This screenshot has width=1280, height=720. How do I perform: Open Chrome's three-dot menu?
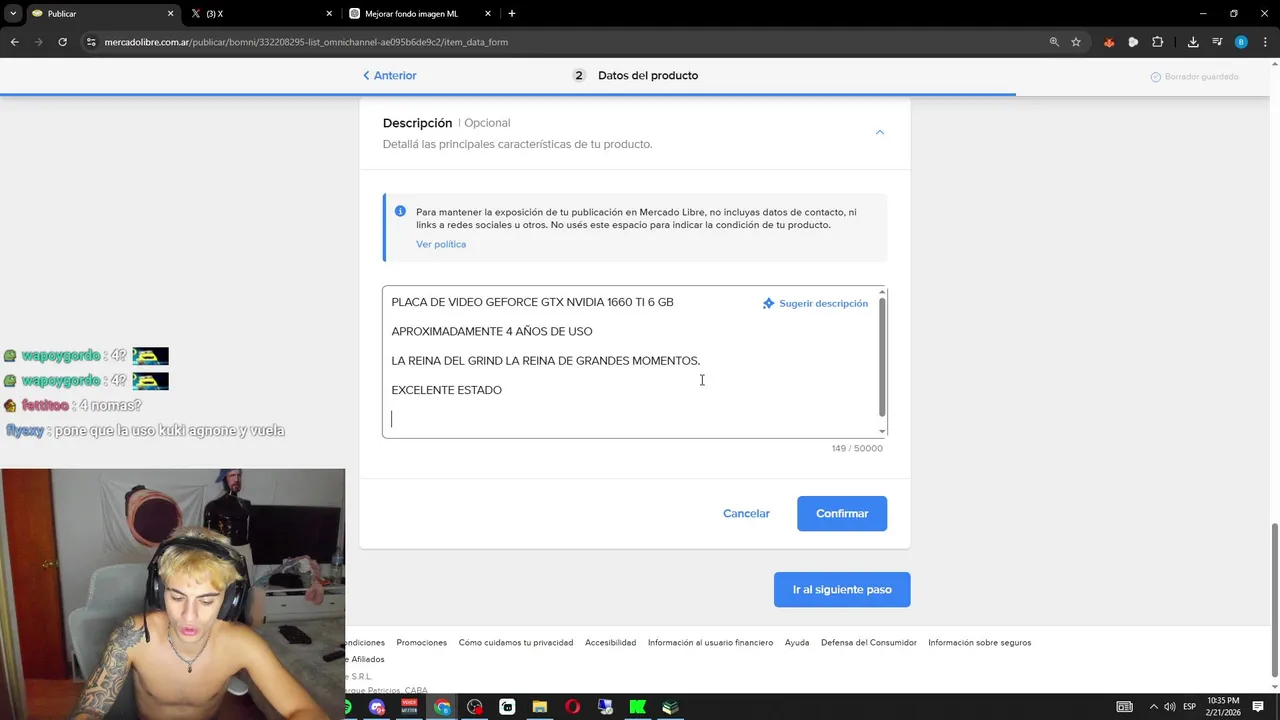point(1265,42)
